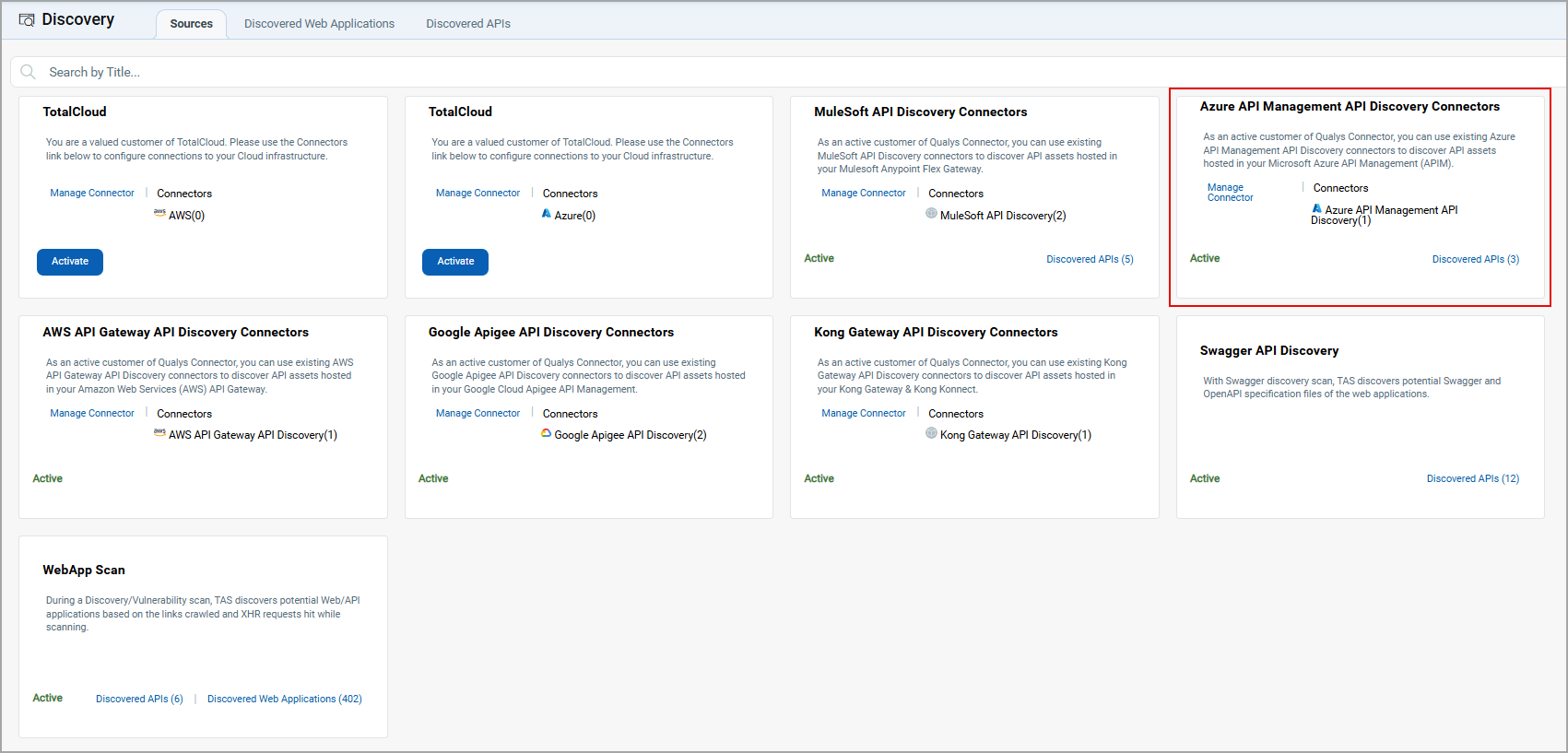Open Swagger Discovered APIs (12) link
The height and width of the screenshot is (753, 1568).
point(1473,479)
